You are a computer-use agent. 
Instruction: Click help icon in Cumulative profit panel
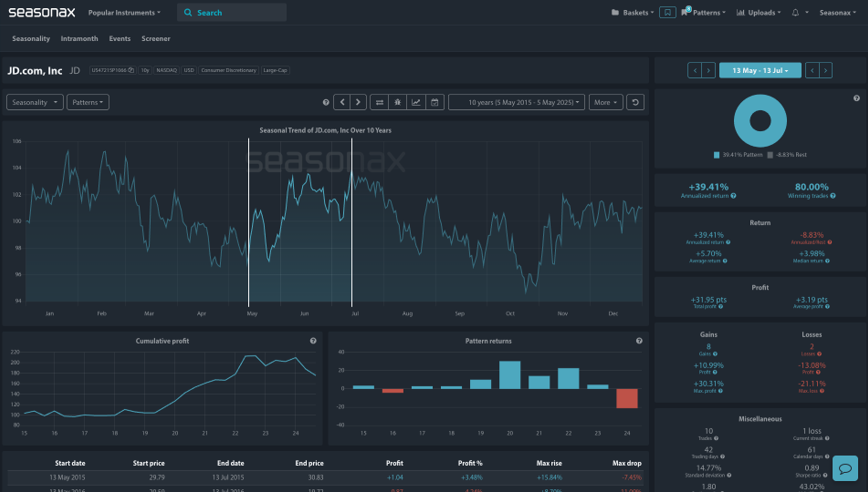tap(313, 341)
